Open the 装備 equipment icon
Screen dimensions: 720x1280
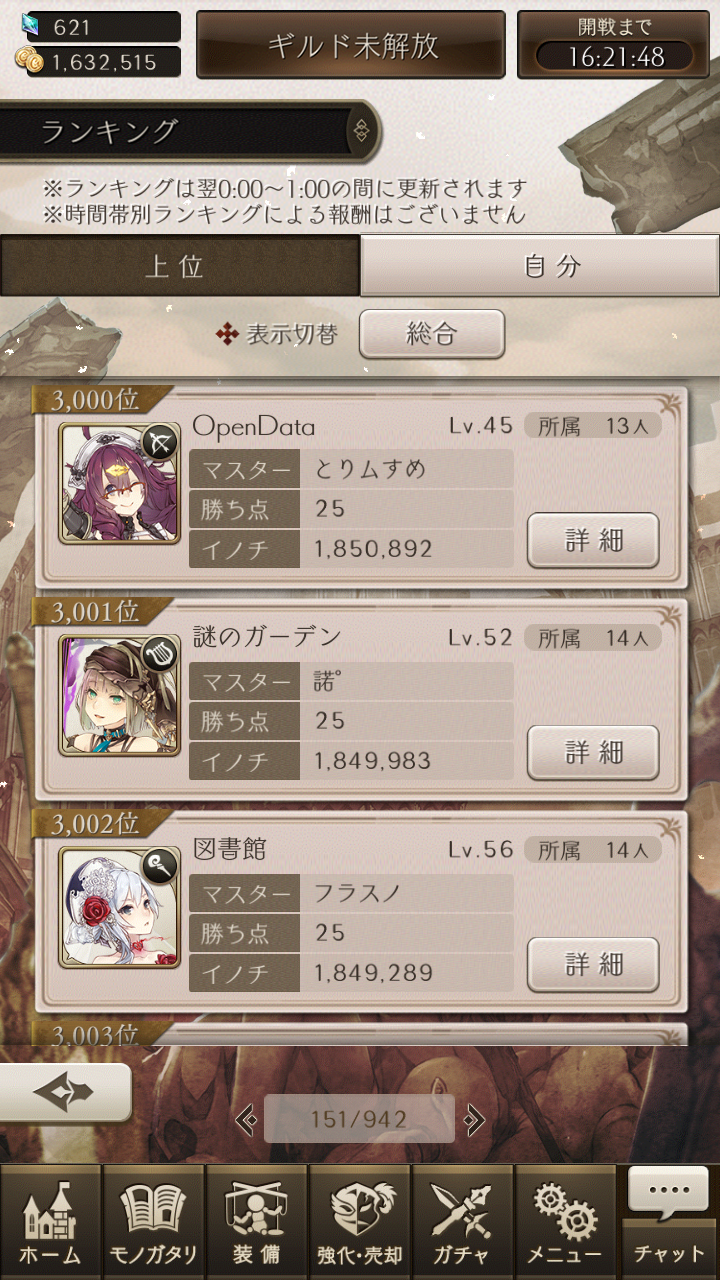(x=256, y=1222)
